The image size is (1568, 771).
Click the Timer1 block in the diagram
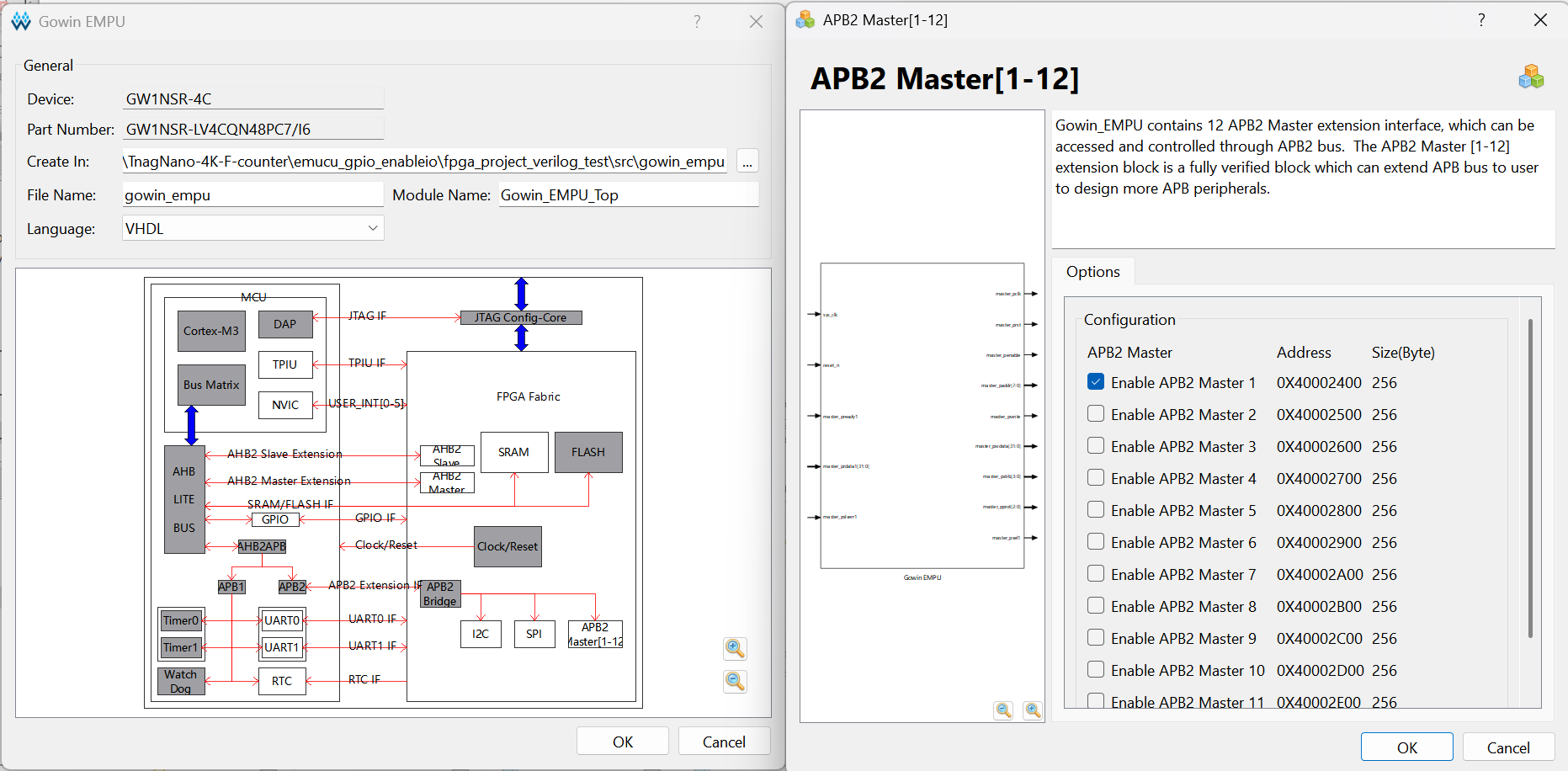pyautogui.click(x=181, y=647)
